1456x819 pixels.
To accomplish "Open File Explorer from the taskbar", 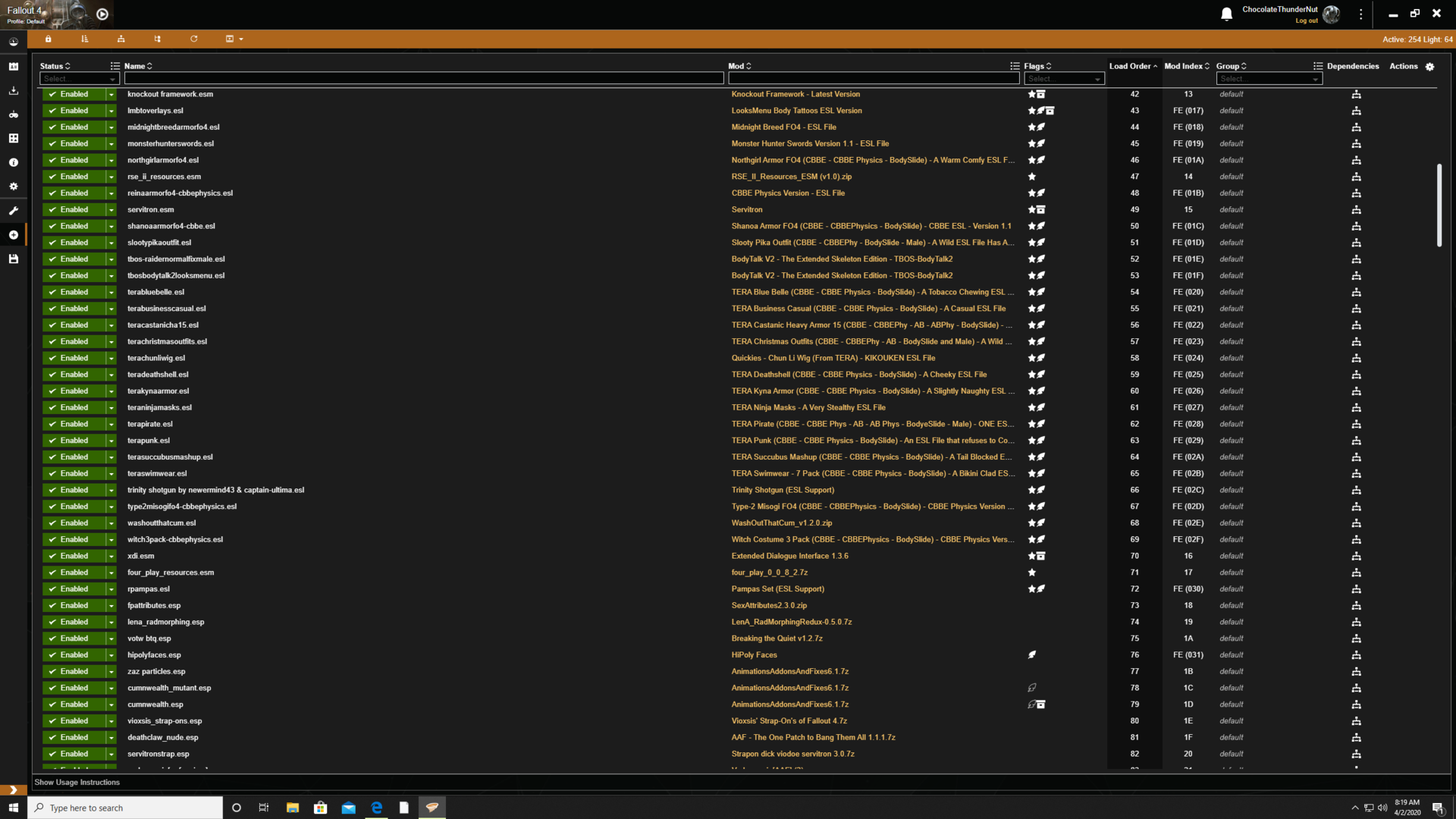I will pyautogui.click(x=292, y=808).
